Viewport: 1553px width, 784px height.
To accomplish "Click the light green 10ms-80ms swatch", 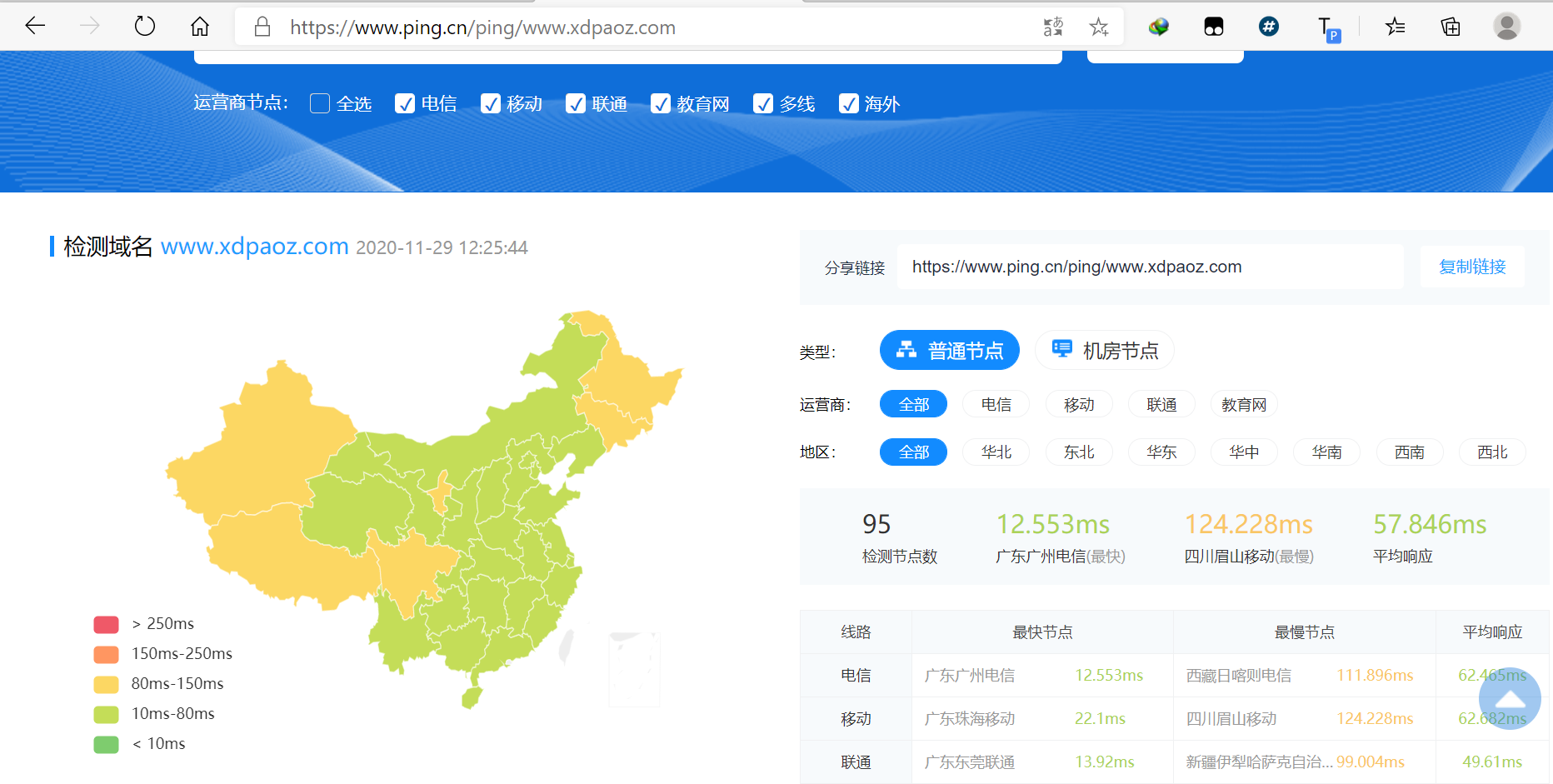I will tap(107, 714).
